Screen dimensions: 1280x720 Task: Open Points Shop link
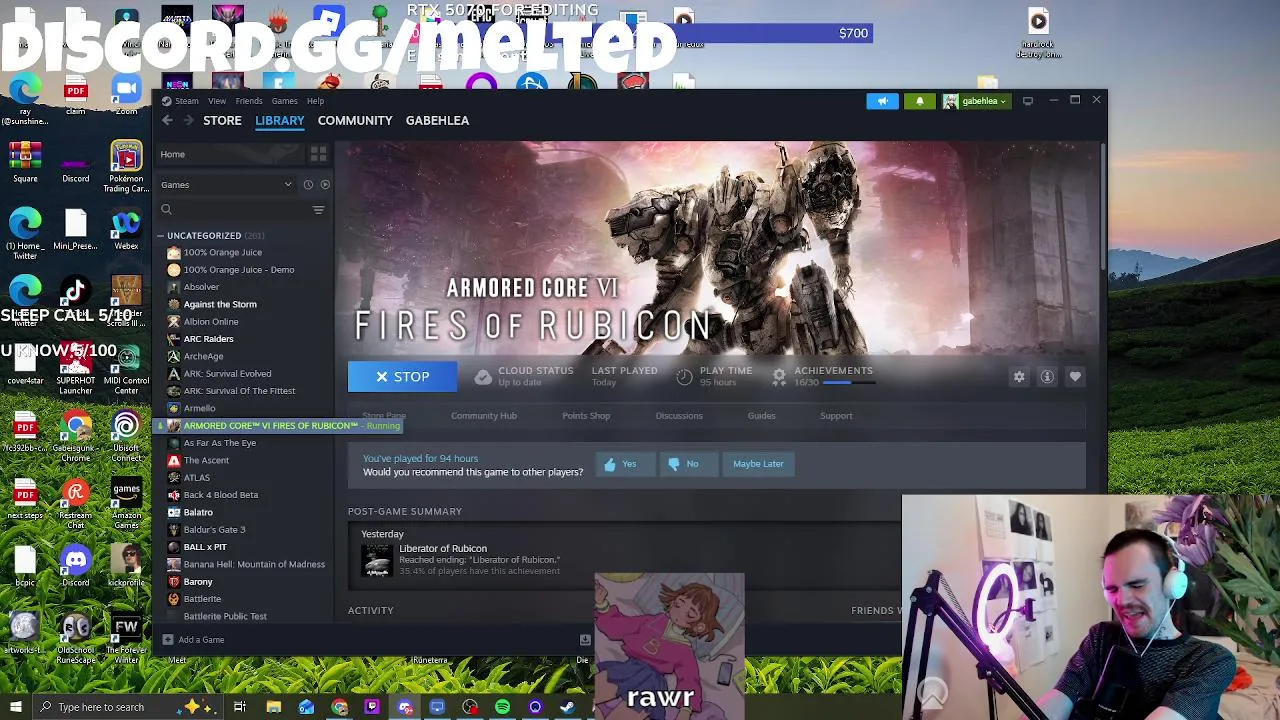pyautogui.click(x=586, y=416)
